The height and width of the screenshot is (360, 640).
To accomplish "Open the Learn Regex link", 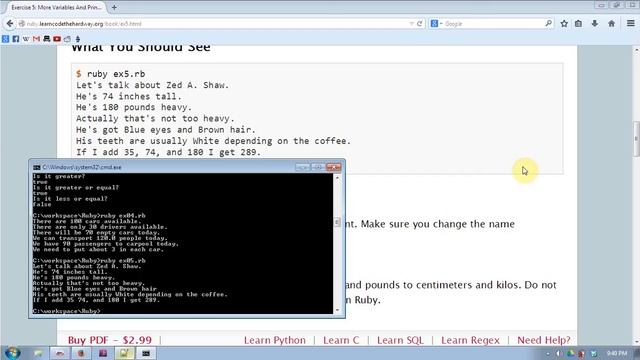I will [470, 340].
